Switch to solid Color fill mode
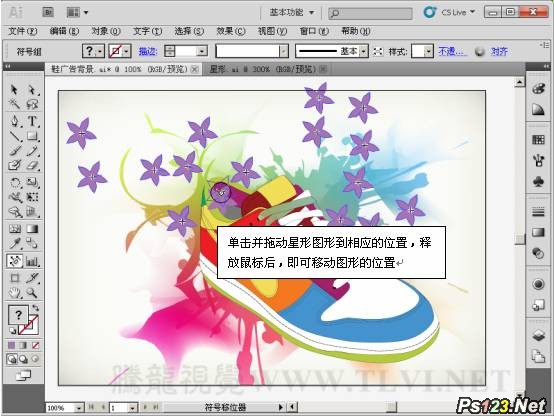The width and height of the screenshot is (554, 416). [x=12, y=345]
